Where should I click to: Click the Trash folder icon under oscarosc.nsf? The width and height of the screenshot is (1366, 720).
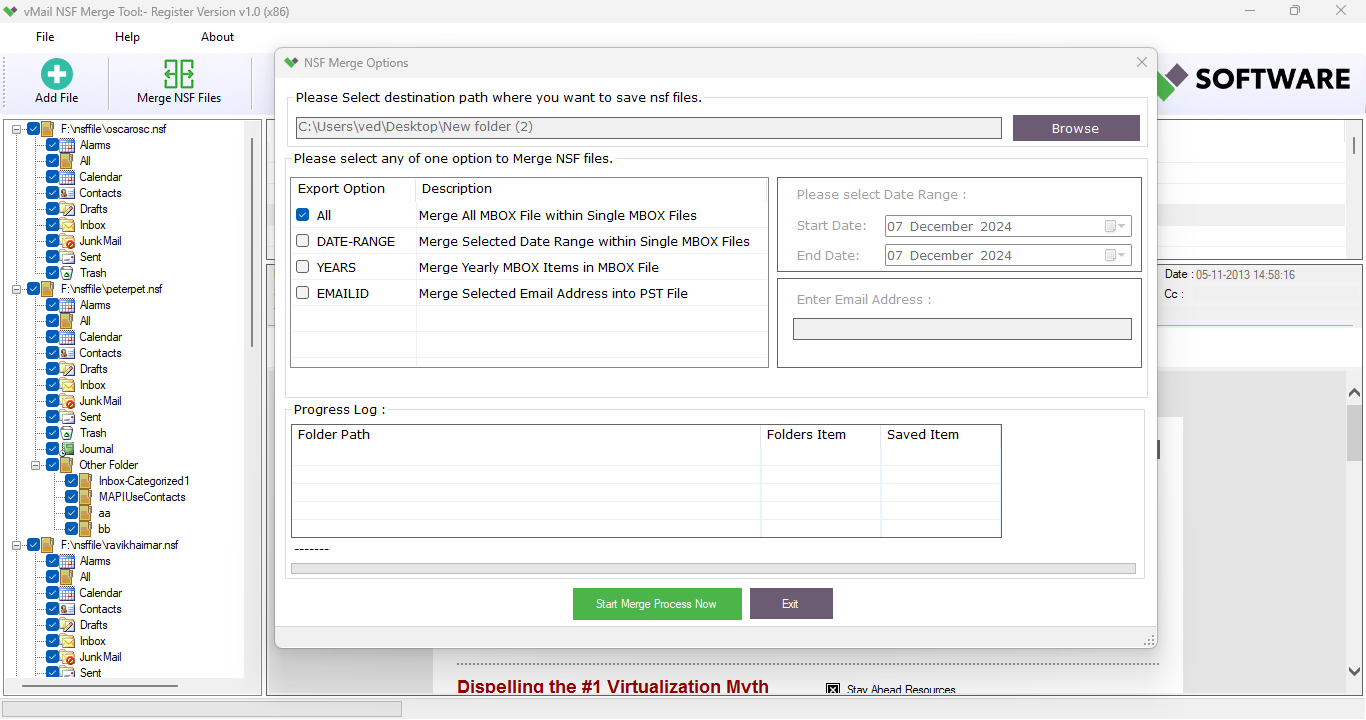point(67,273)
